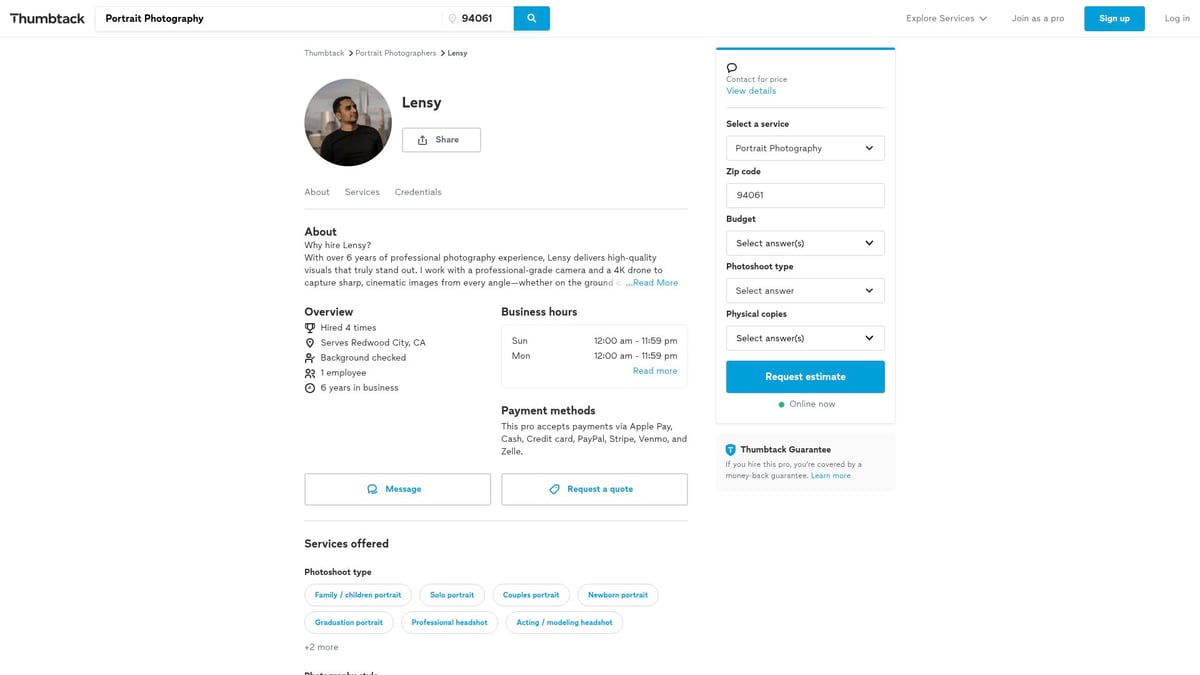Screen dimensions: 1200x675
Task: Click the blue search magnifier button
Action: [x=531, y=18]
